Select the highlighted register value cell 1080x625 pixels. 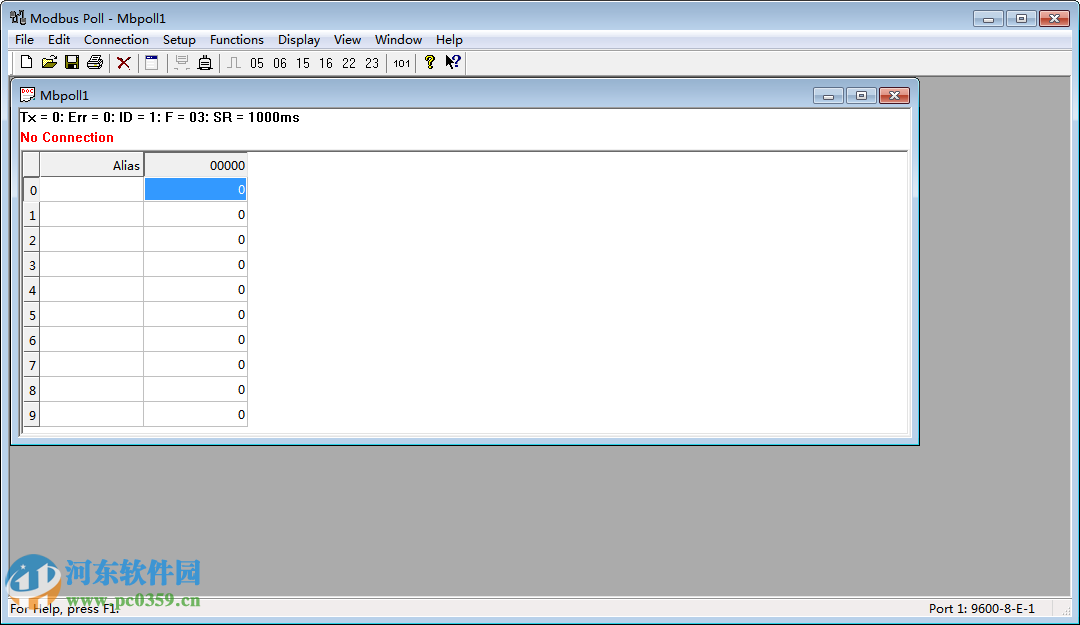pos(195,189)
